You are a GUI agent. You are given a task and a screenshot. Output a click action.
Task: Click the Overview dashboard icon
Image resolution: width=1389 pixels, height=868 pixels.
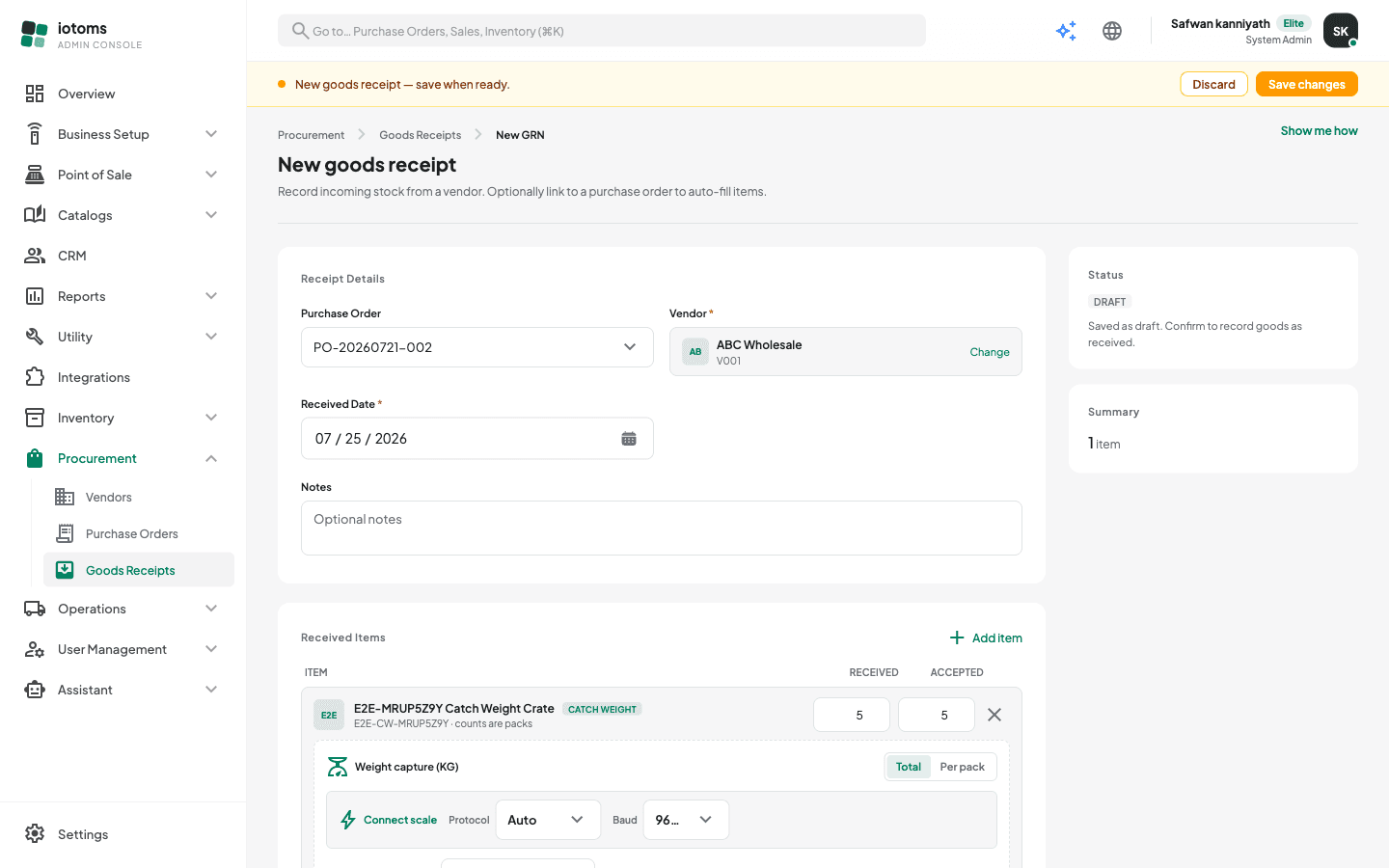coord(35,94)
